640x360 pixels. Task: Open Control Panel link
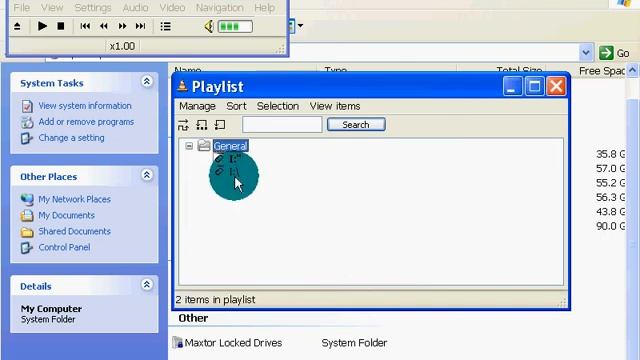coord(64,247)
